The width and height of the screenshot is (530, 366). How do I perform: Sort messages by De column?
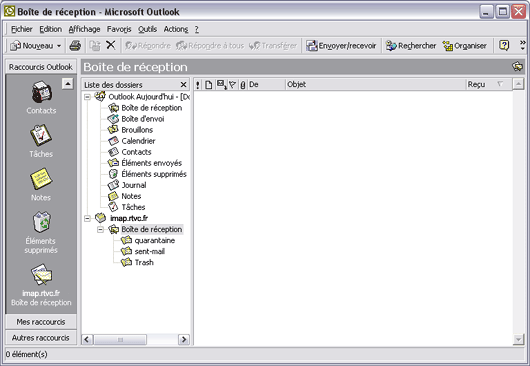266,84
